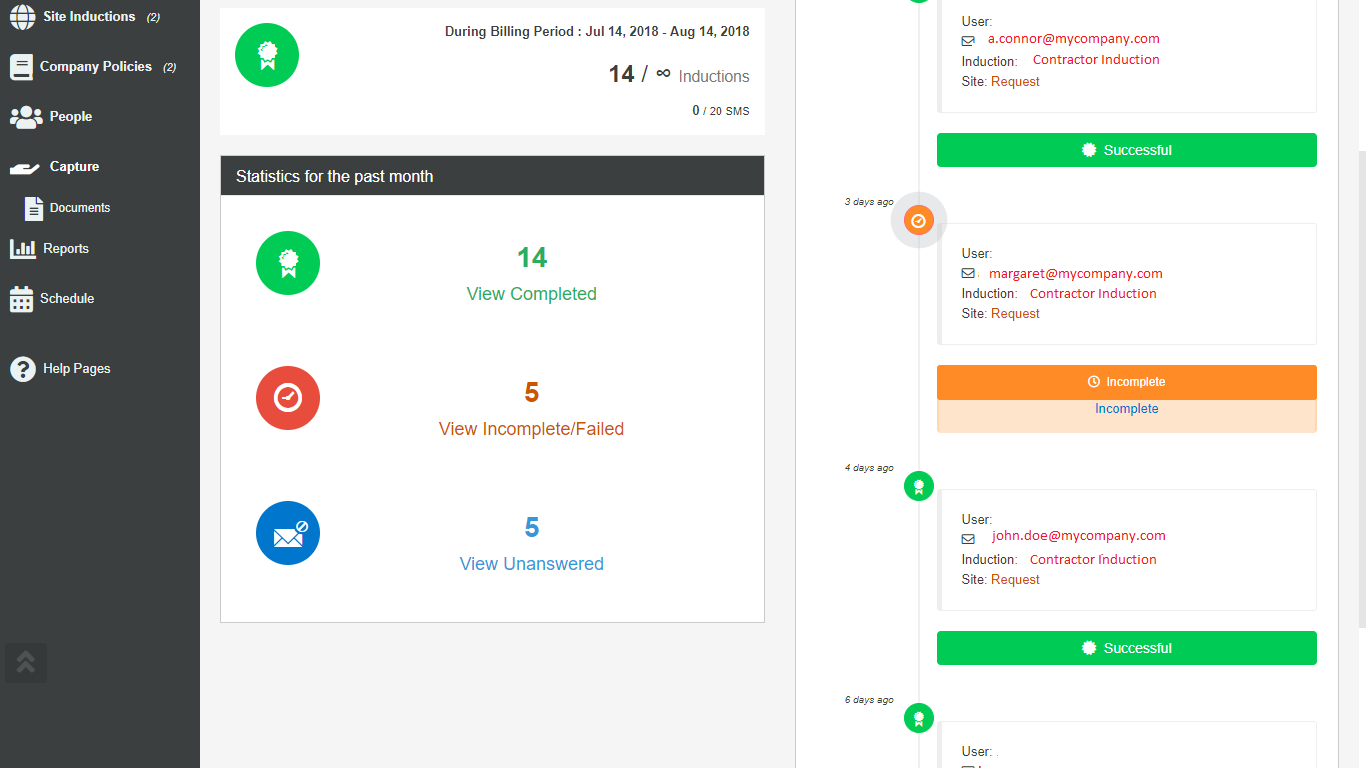The height and width of the screenshot is (768, 1366).
Task: Click the document page icon beside Documents
Action: pos(35,208)
